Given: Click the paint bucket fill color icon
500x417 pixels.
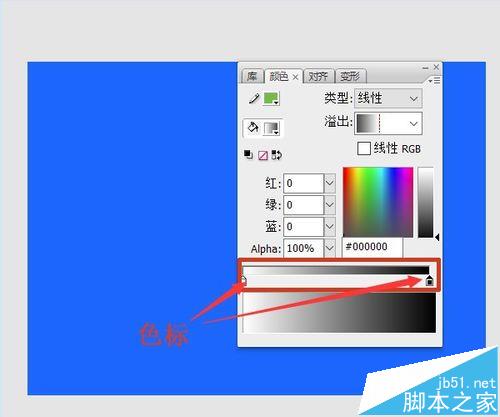Looking at the screenshot, I should [x=253, y=127].
